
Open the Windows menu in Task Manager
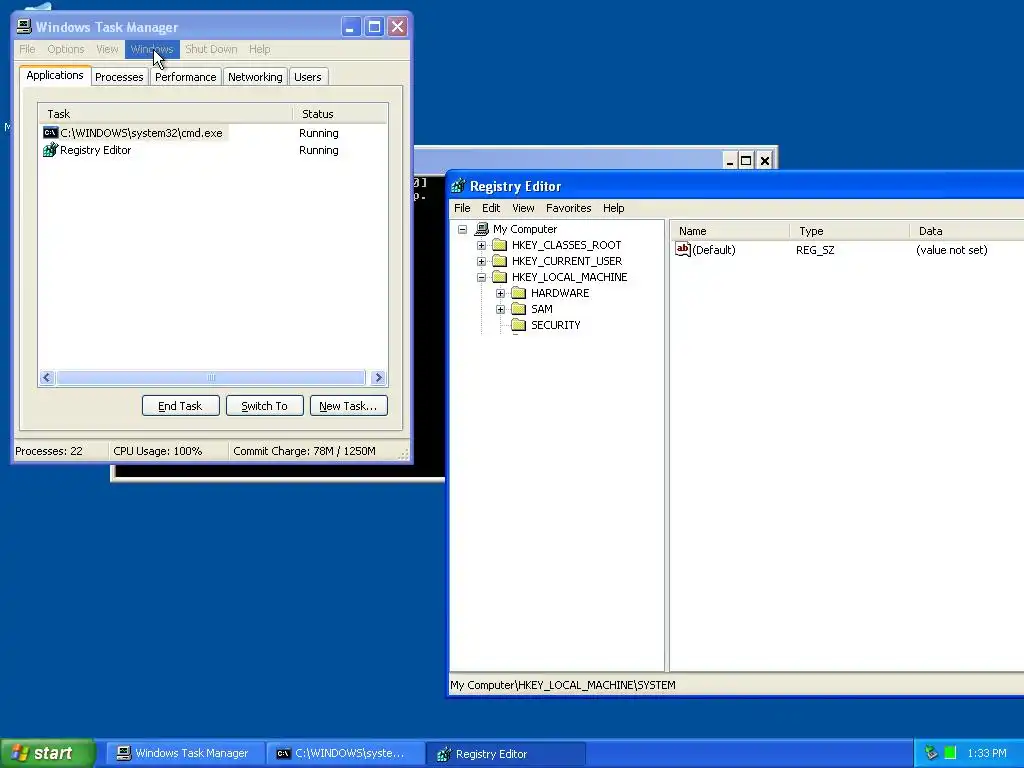click(152, 49)
